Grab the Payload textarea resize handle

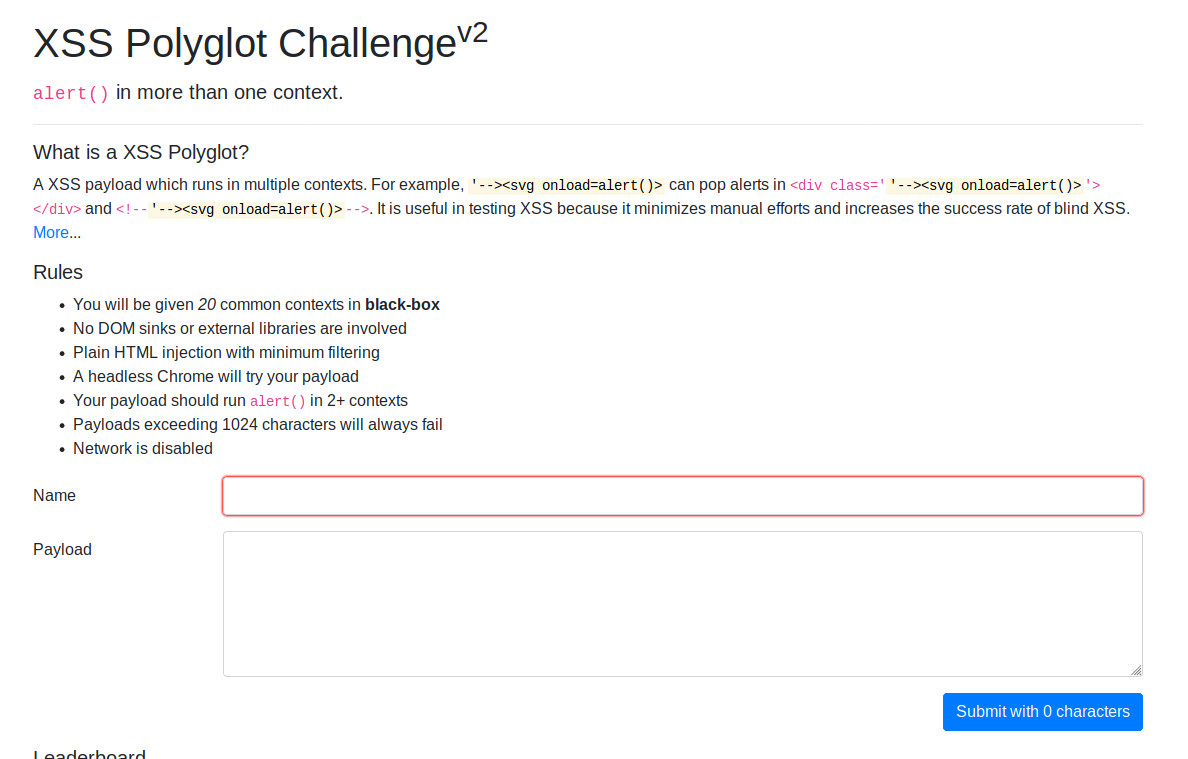[x=1136, y=670]
